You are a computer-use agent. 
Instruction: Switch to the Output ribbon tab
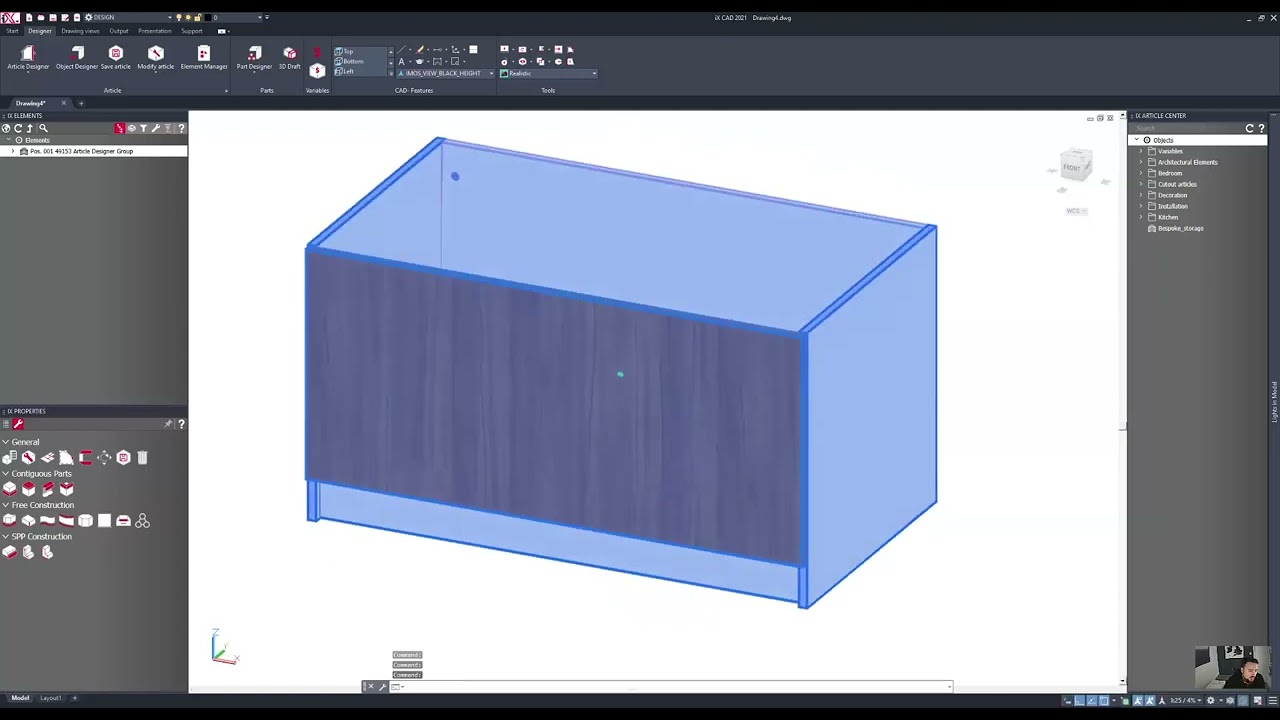[x=119, y=31]
